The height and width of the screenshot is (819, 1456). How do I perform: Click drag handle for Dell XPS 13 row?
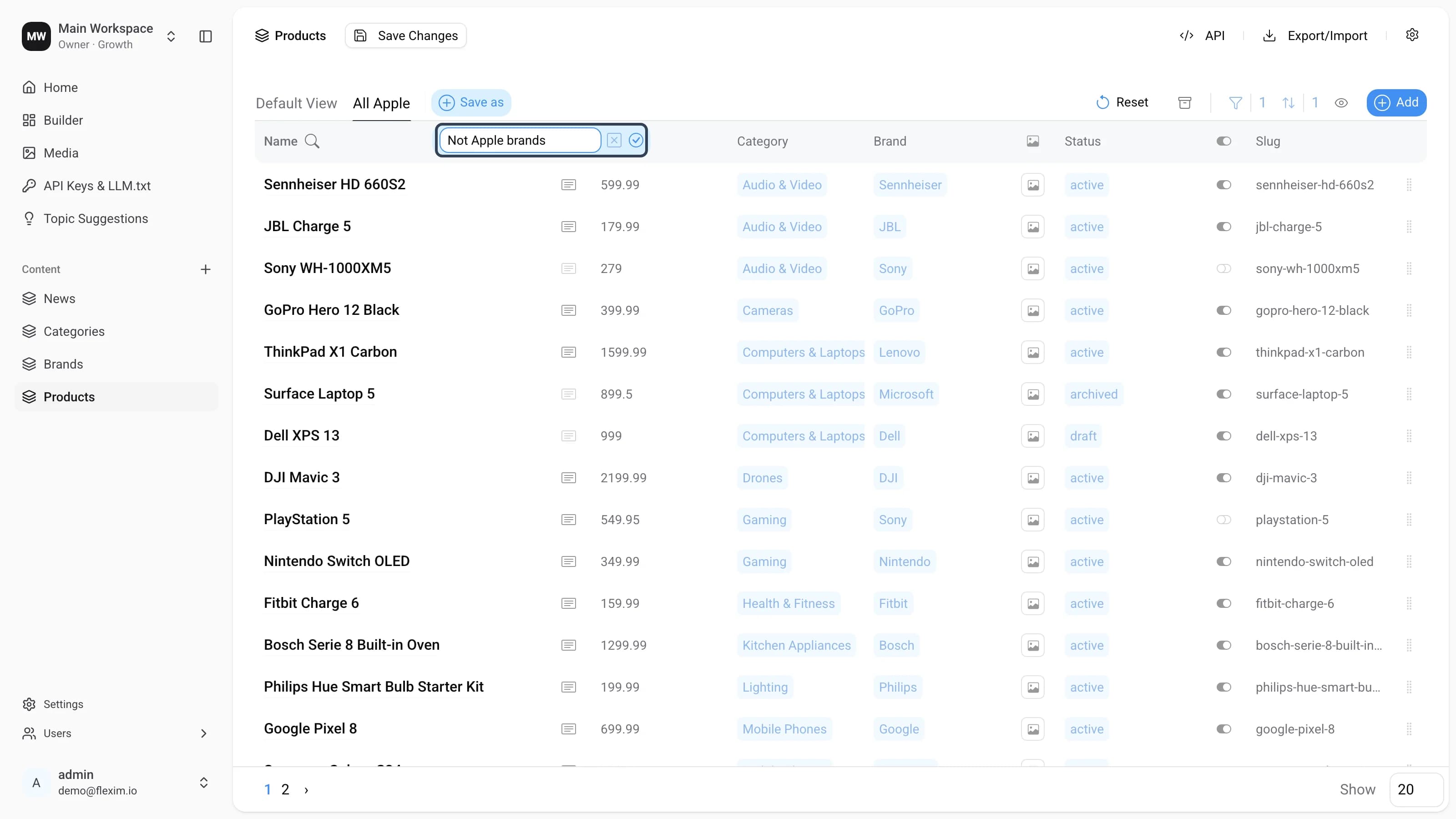click(x=1409, y=436)
